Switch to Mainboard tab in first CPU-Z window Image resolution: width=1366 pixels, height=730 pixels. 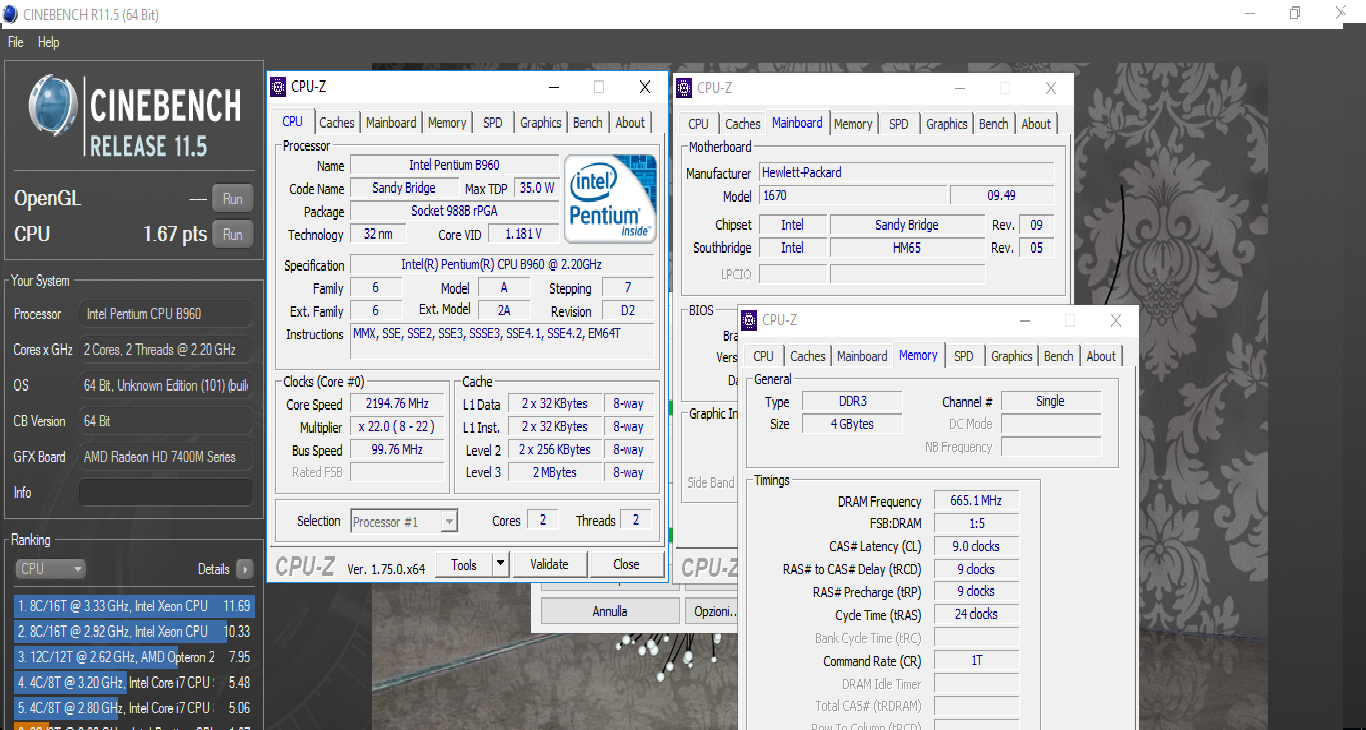[391, 123]
